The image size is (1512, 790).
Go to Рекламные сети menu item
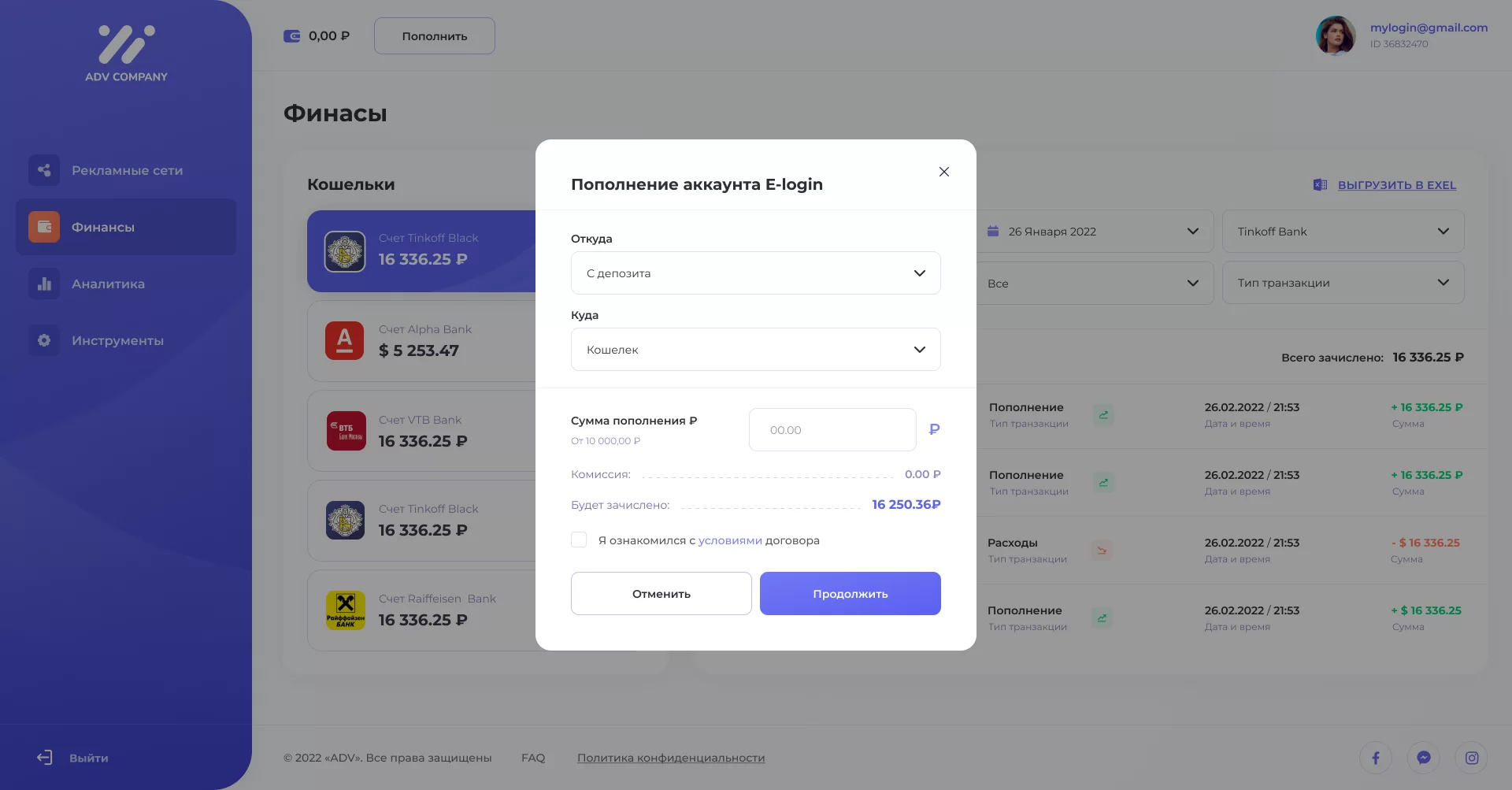click(x=126, y=170)
